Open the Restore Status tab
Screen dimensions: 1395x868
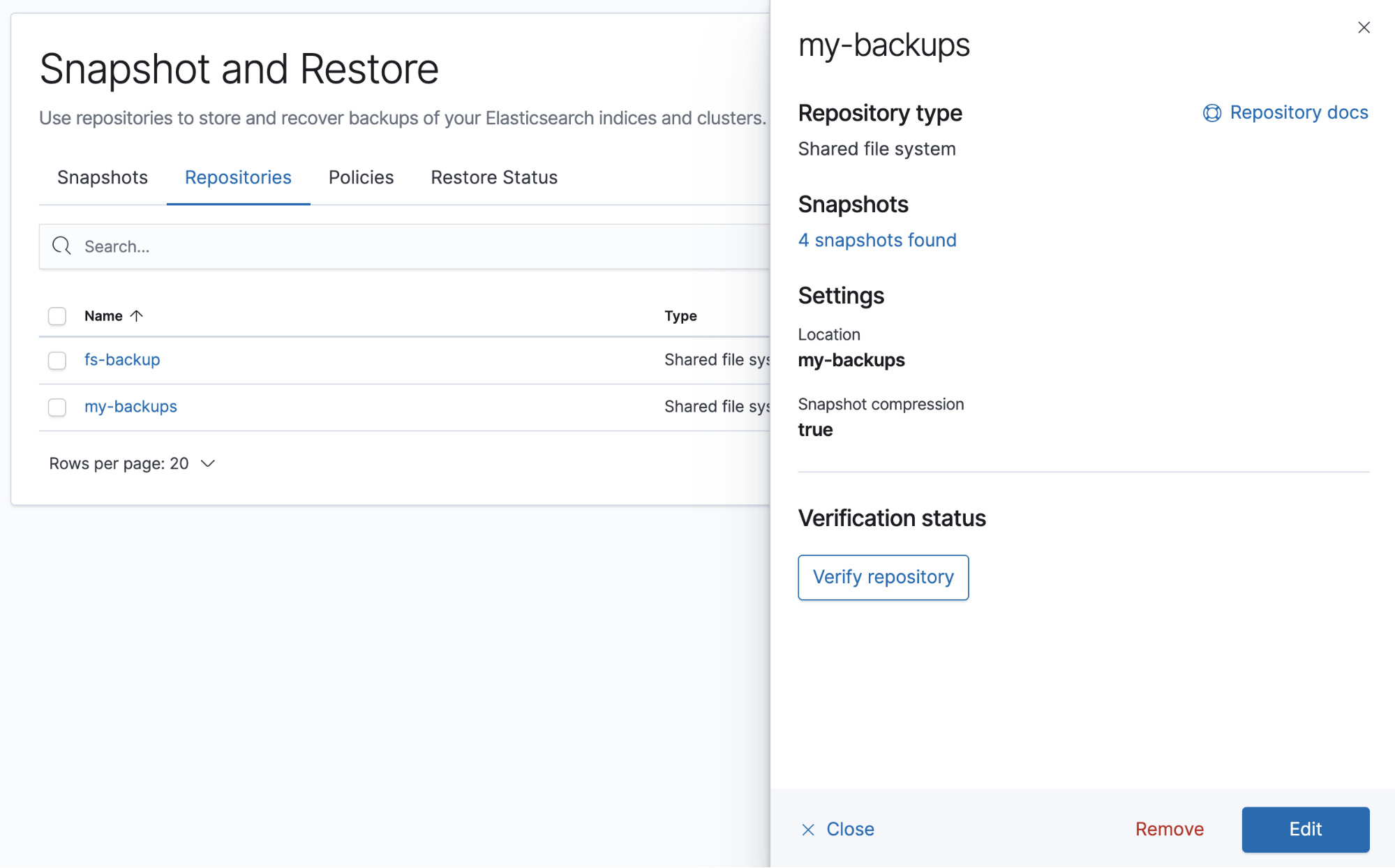point(493,177)
